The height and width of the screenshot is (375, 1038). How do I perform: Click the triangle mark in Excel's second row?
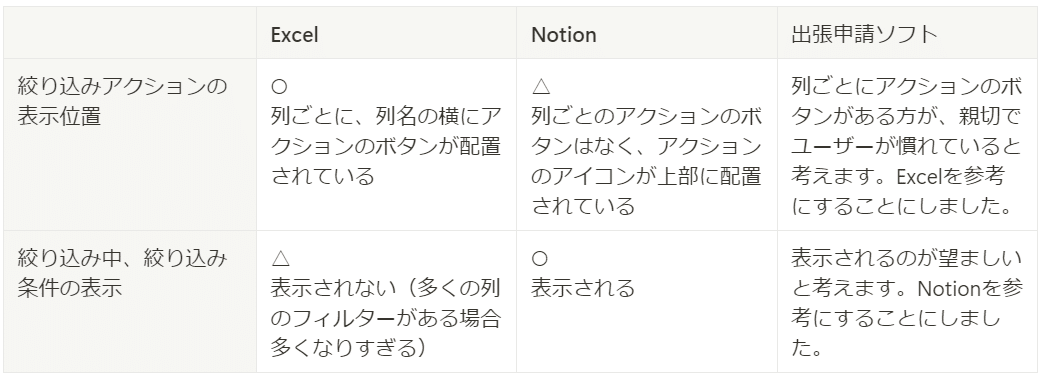[x=280, y=258]
